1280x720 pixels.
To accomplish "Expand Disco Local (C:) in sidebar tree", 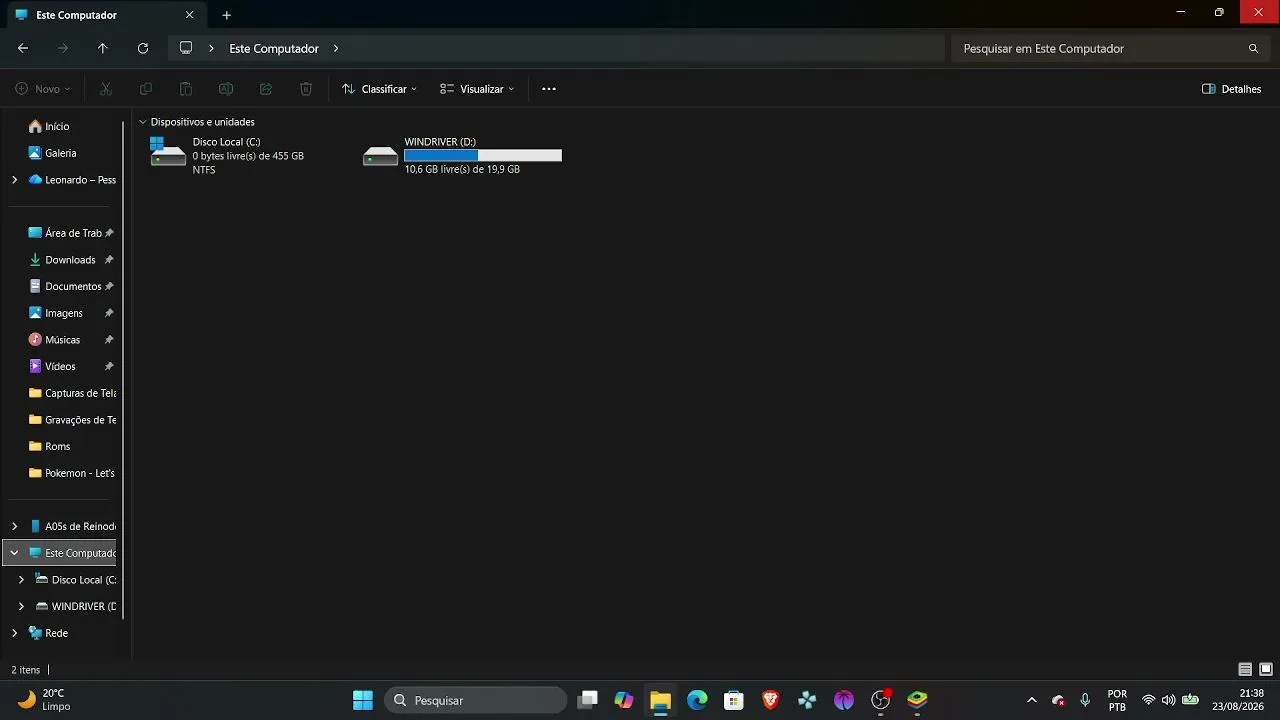I will point(21,580).
